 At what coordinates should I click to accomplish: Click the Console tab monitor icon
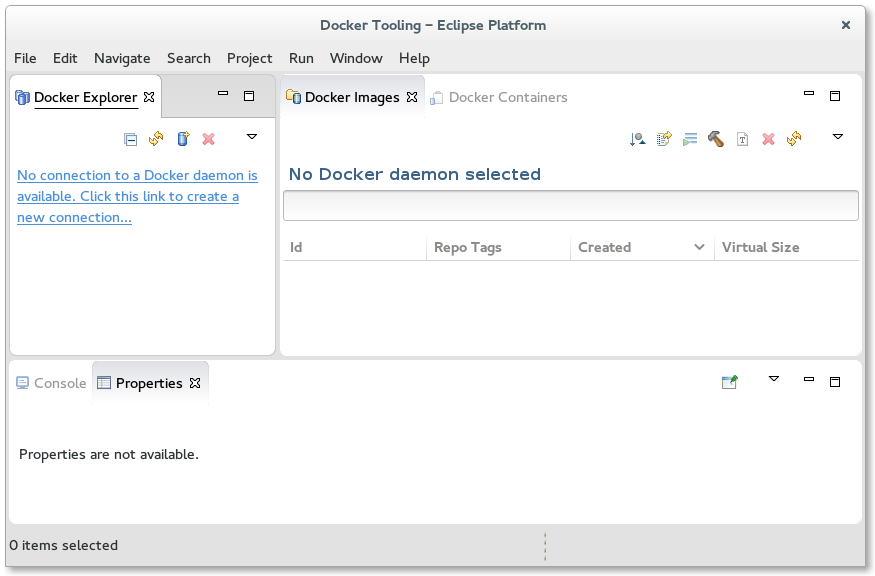(x=22, y=383)
